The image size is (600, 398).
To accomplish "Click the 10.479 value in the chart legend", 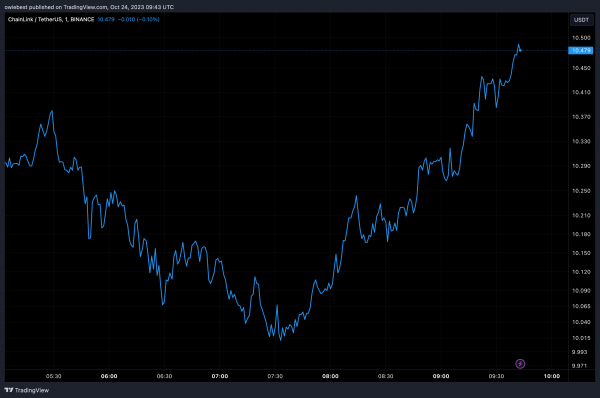I will (106, 19).
